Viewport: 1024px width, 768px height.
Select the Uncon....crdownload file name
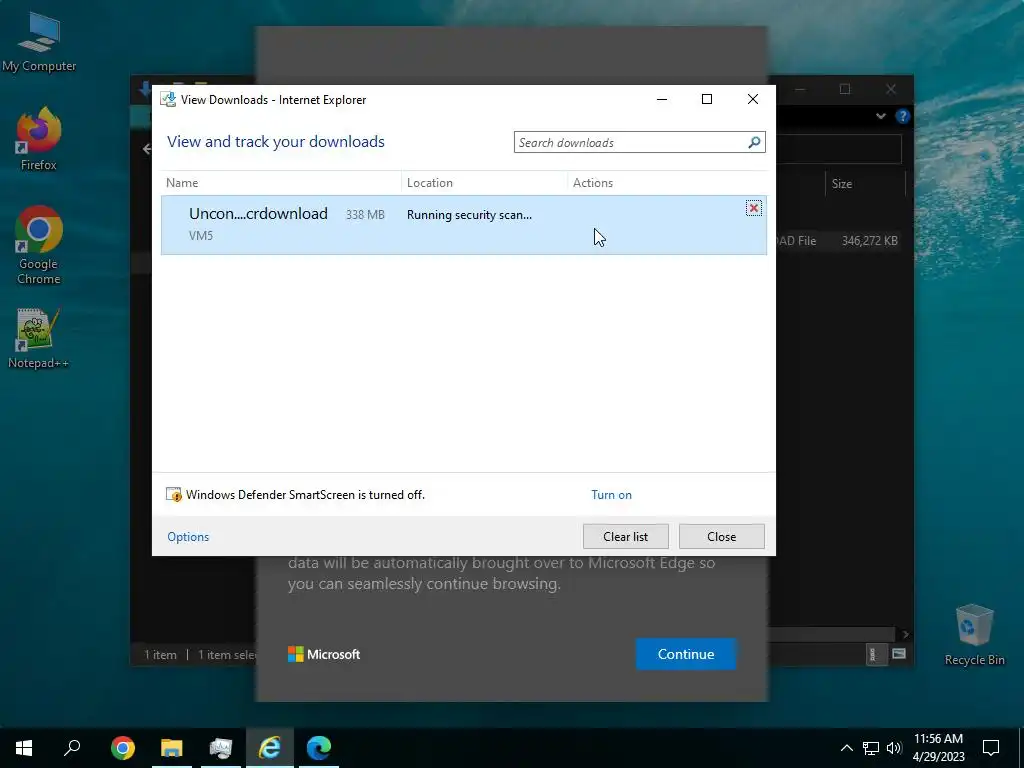coord(258,214)
